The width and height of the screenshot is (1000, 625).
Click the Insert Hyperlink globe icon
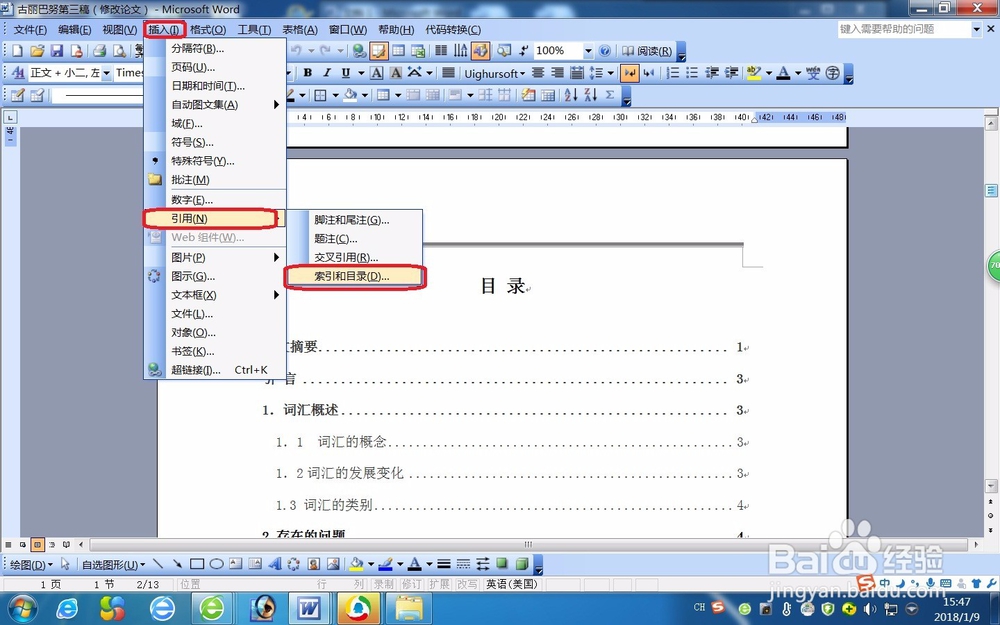click(x=359, y=51)
